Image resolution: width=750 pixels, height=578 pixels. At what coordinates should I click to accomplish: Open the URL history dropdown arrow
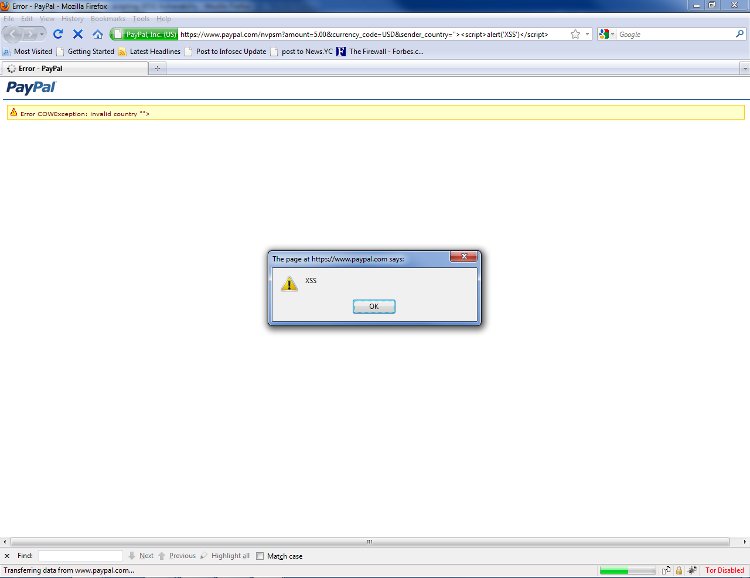tap(587, 34)
